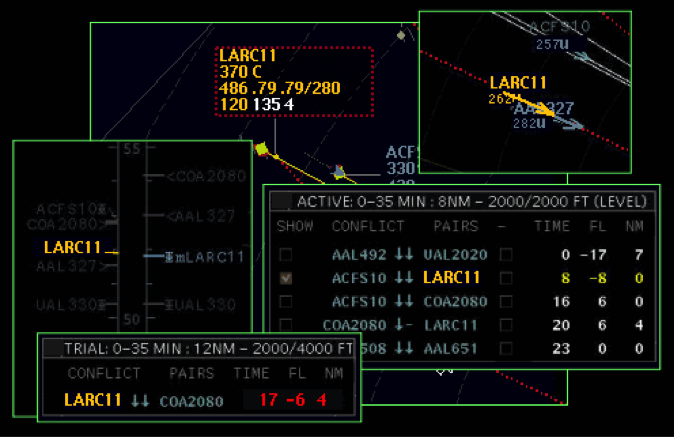Enable SHOW checkbox for AAL492 UAL2020 conflict
Viewport: 675px width, 437px height.
click(287, 254)
